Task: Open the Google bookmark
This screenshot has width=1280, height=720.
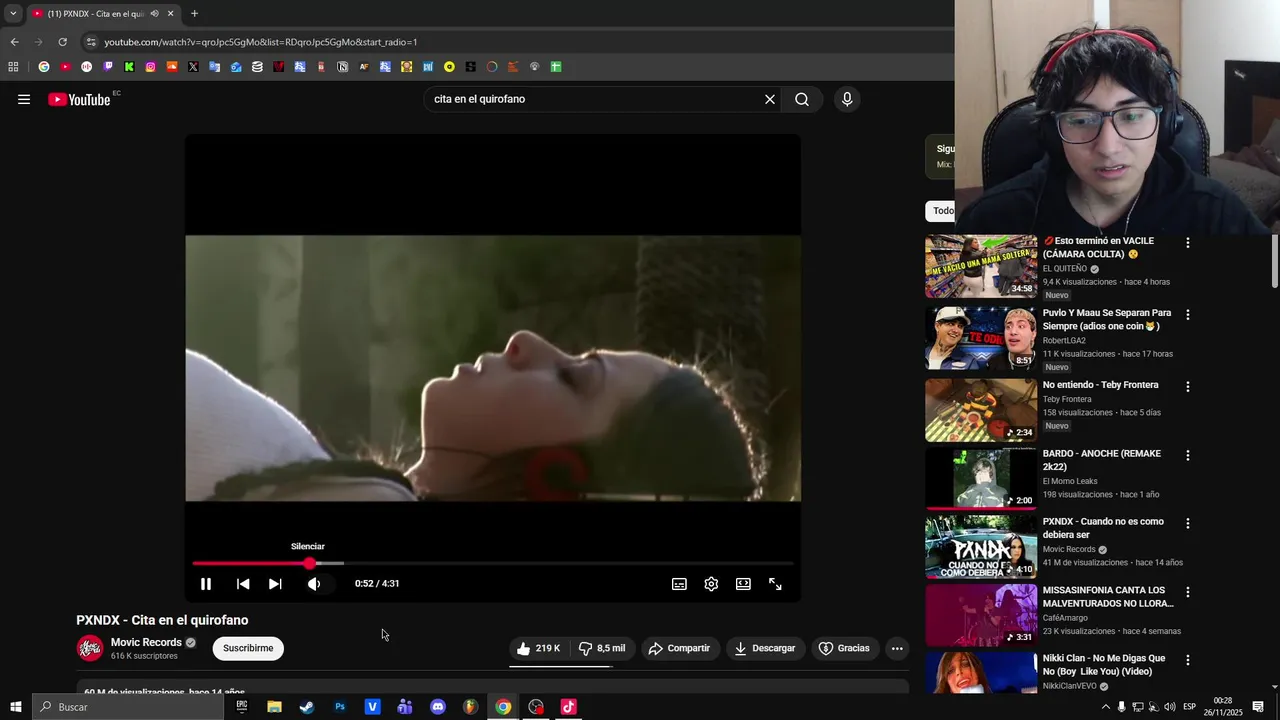Action: 44,67
